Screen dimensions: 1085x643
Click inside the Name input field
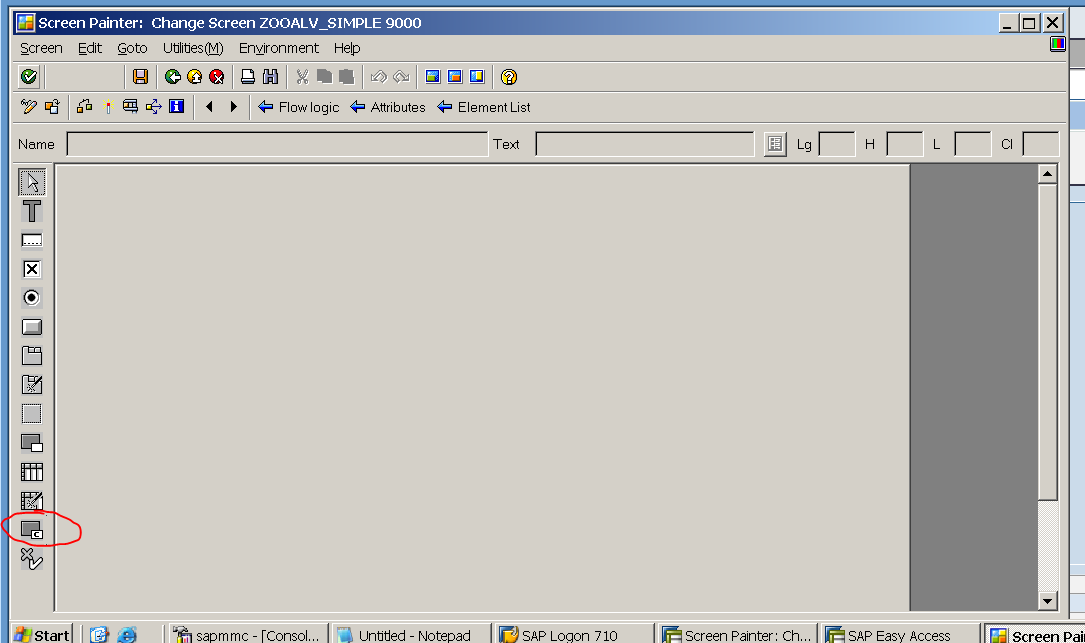pos(270,143)
